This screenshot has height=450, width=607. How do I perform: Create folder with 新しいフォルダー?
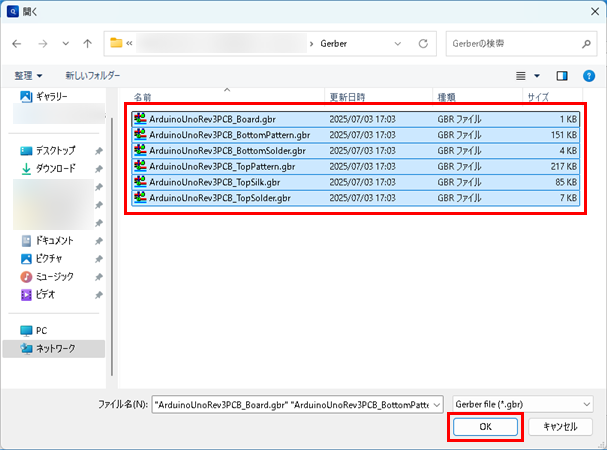[x=93, y=76]
